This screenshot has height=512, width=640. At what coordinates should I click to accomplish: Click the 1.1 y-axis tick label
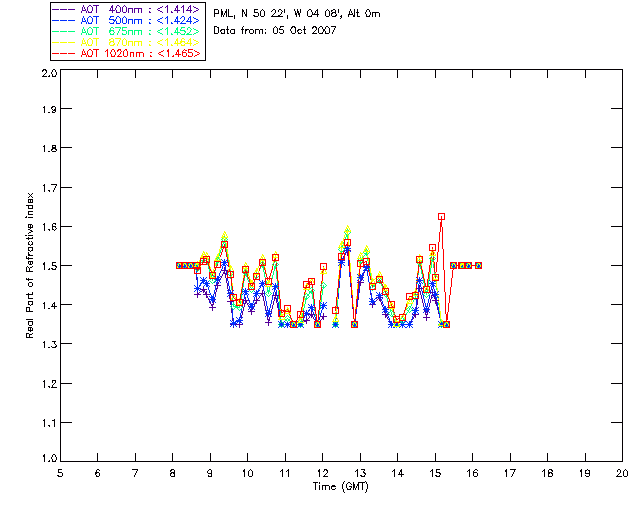(x=49, y=423)
